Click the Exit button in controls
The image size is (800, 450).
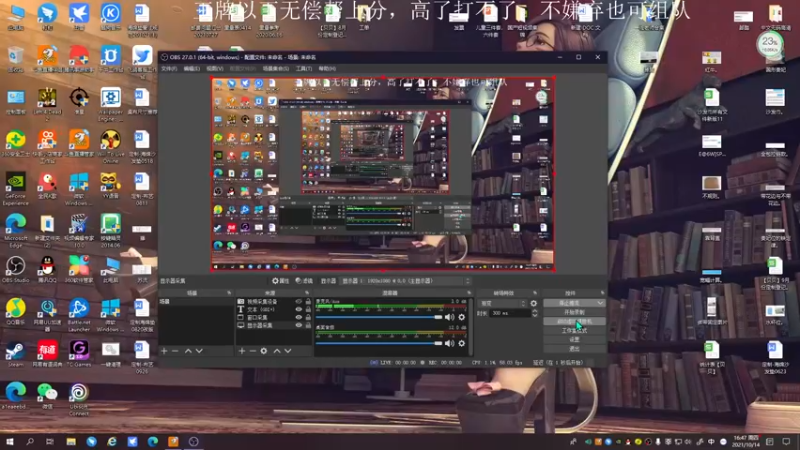coord(574,349)
